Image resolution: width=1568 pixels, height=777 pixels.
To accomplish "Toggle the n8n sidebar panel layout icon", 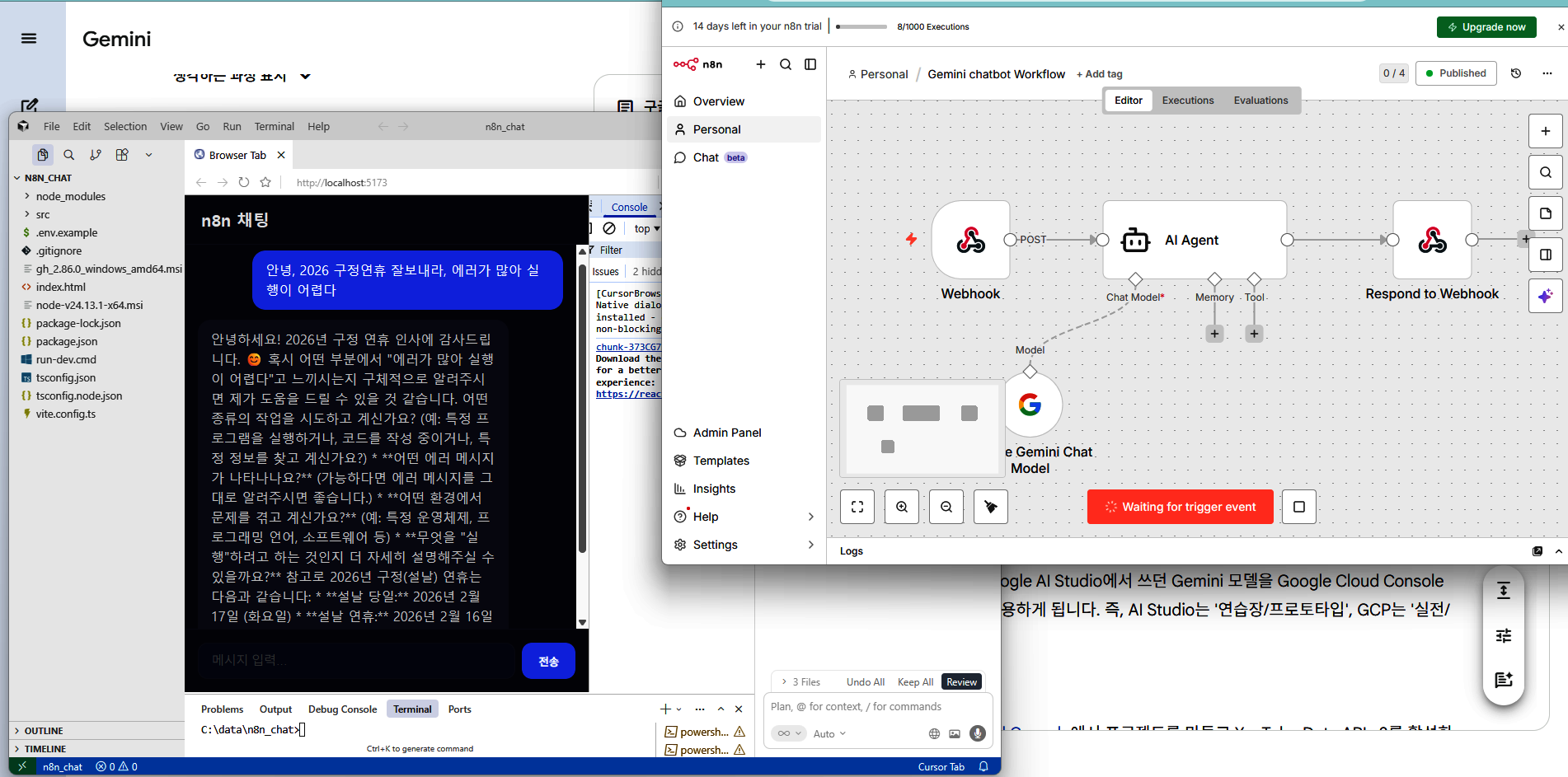I will tap(810, 64).
